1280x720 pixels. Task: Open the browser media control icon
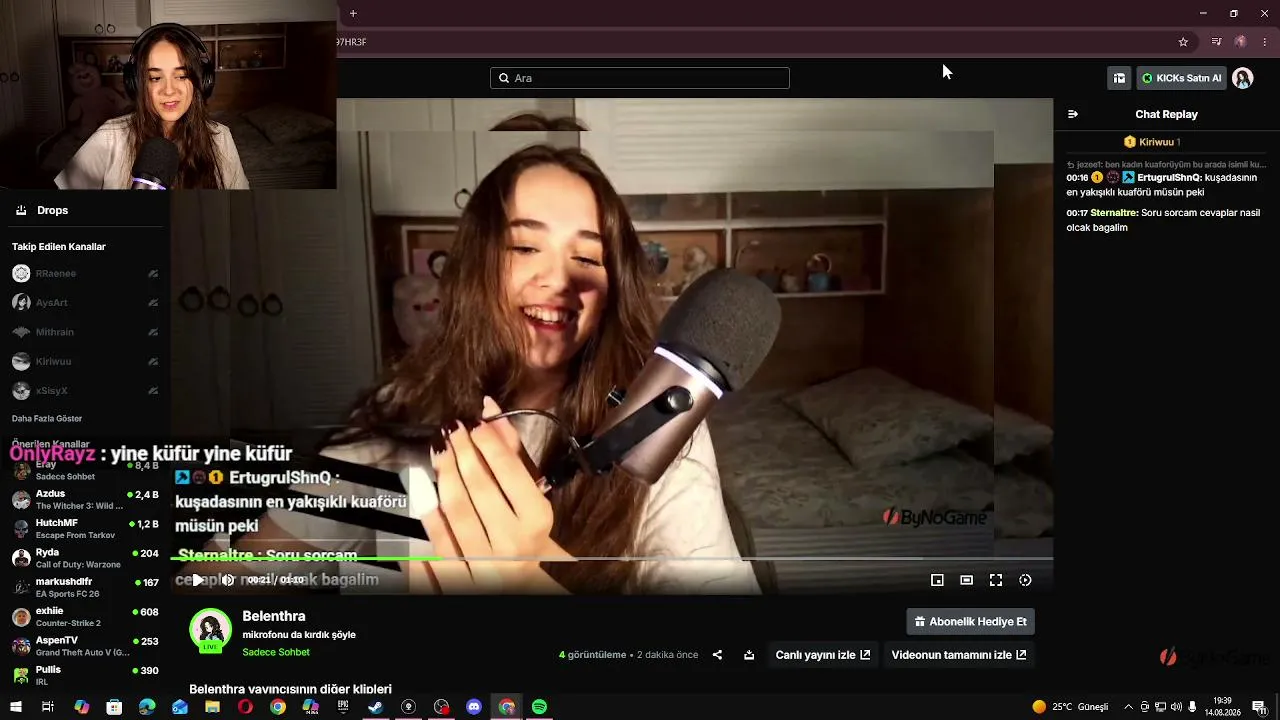pos(1216,42)
